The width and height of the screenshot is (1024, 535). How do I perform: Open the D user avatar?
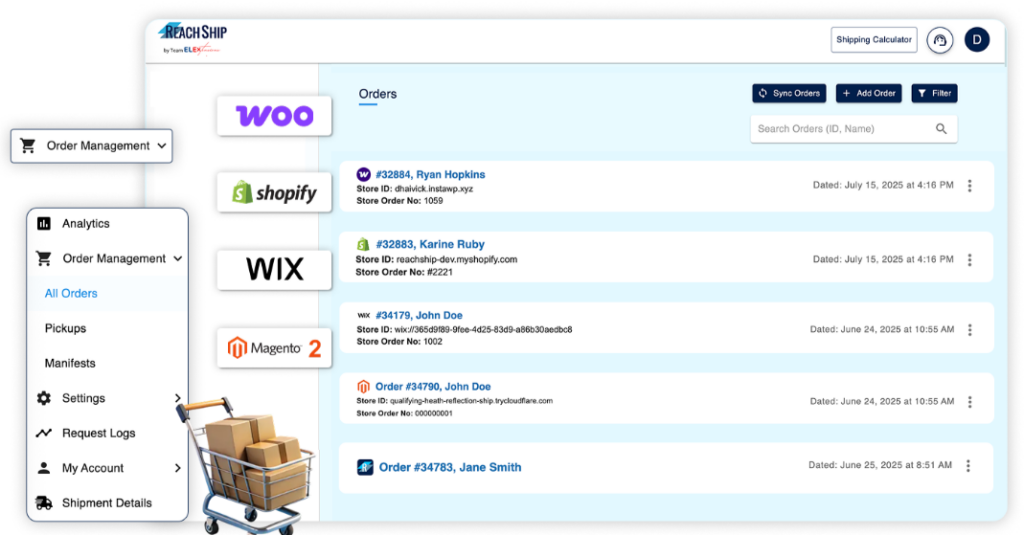click(x=977, y=40)
